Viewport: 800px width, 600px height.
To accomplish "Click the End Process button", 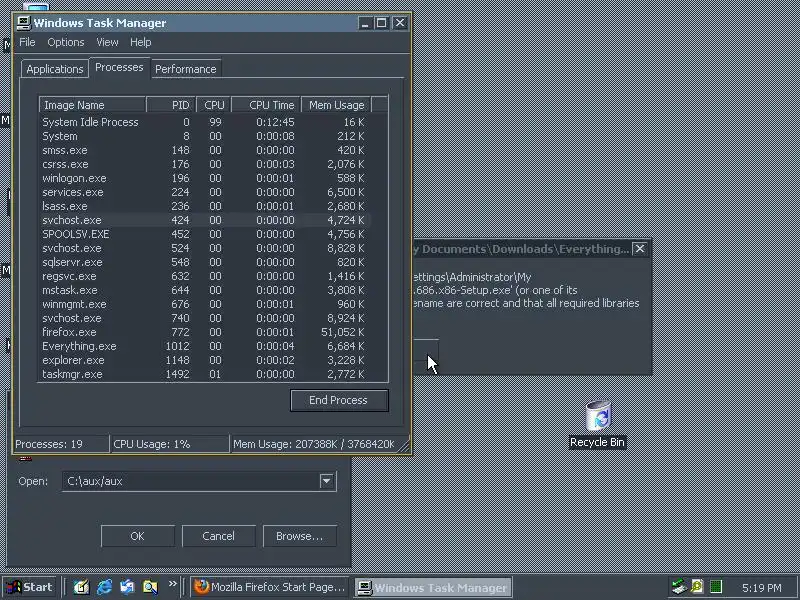I will click(339, 401).
